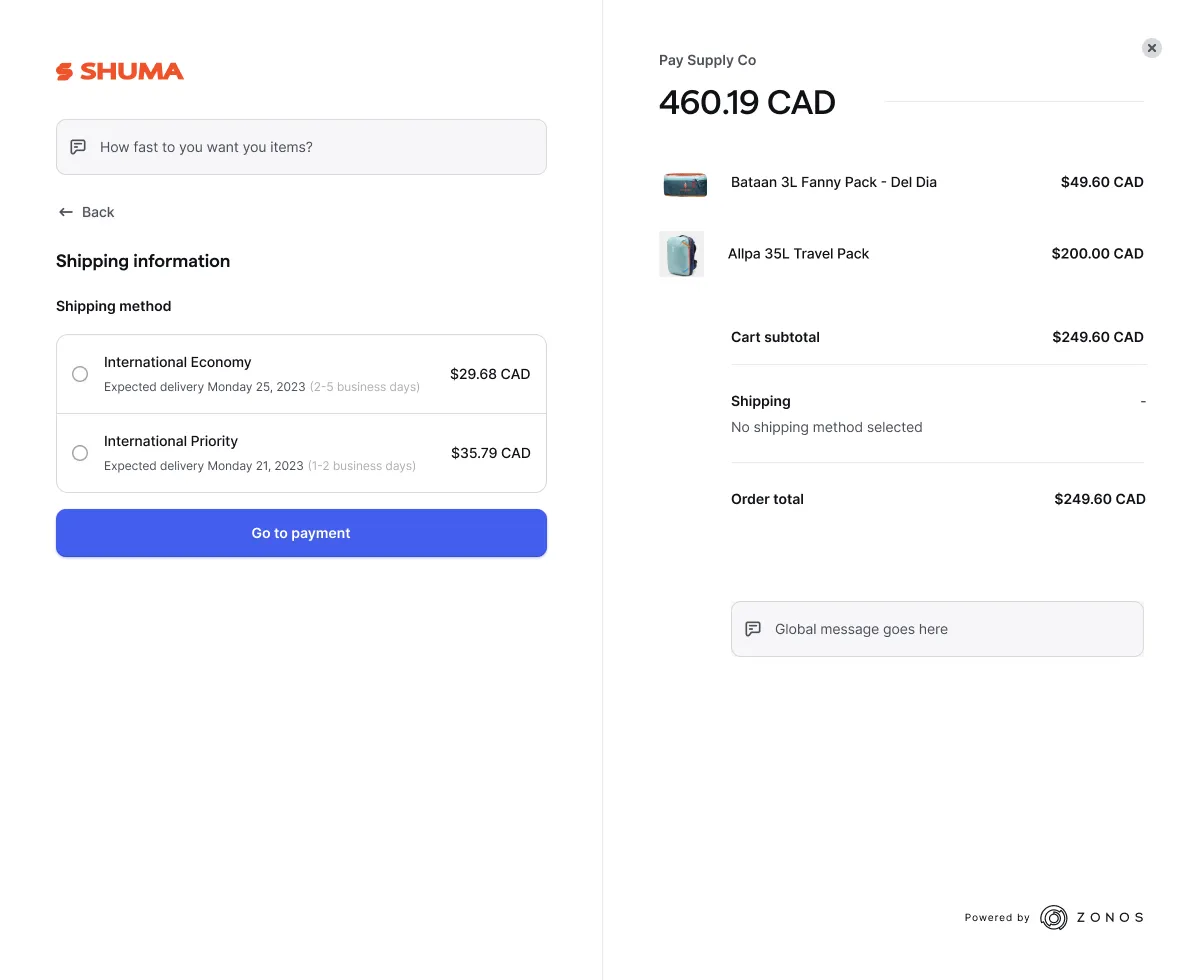Click the Global message goes here banner
Image resolution: width=1200 pixels, height=980 pixels.
tap(937, 629)
